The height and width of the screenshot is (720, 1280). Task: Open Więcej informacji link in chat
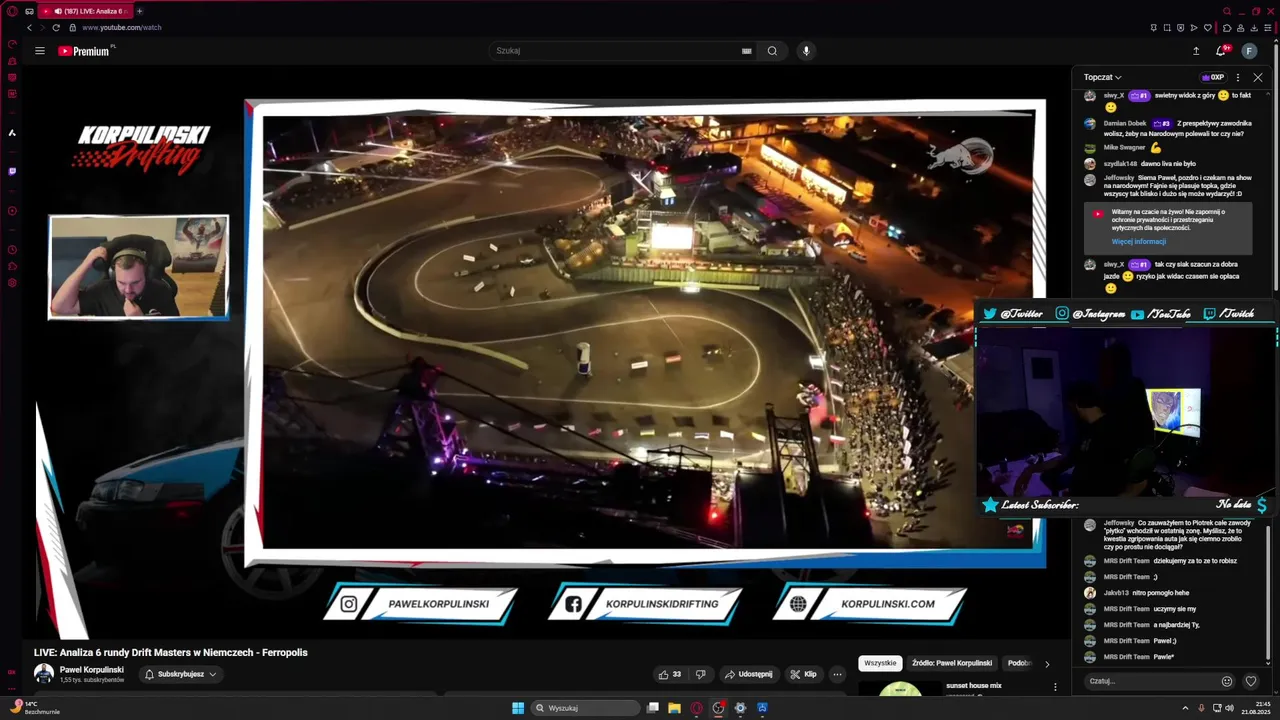pos(1138,242)
